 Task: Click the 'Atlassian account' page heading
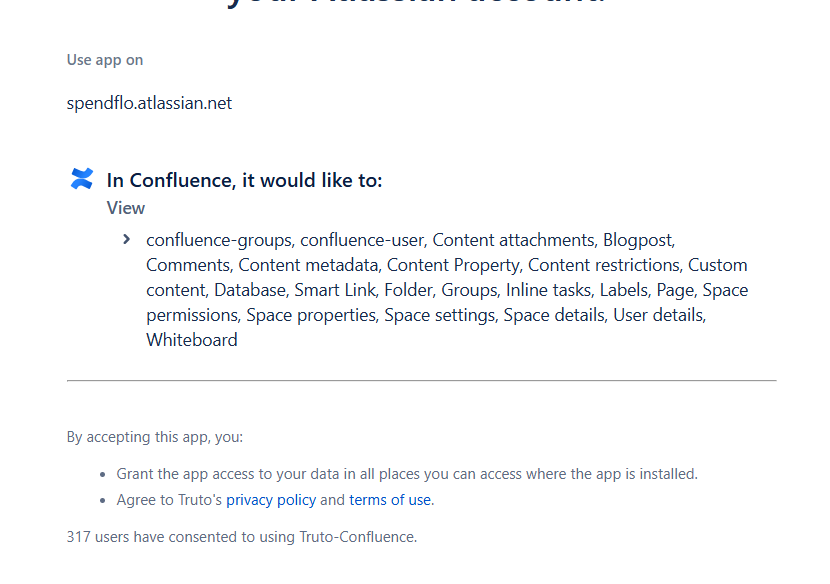(x=415, y=3)
